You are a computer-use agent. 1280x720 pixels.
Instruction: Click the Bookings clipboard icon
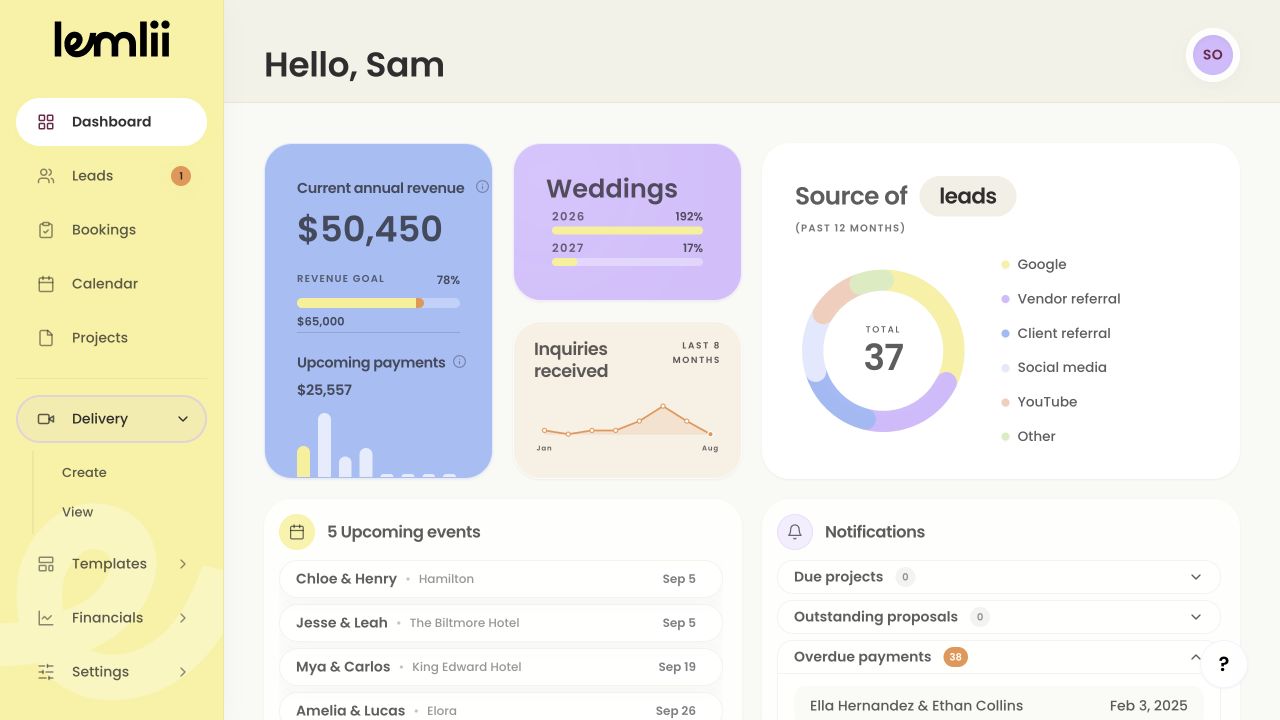[46, 230]
